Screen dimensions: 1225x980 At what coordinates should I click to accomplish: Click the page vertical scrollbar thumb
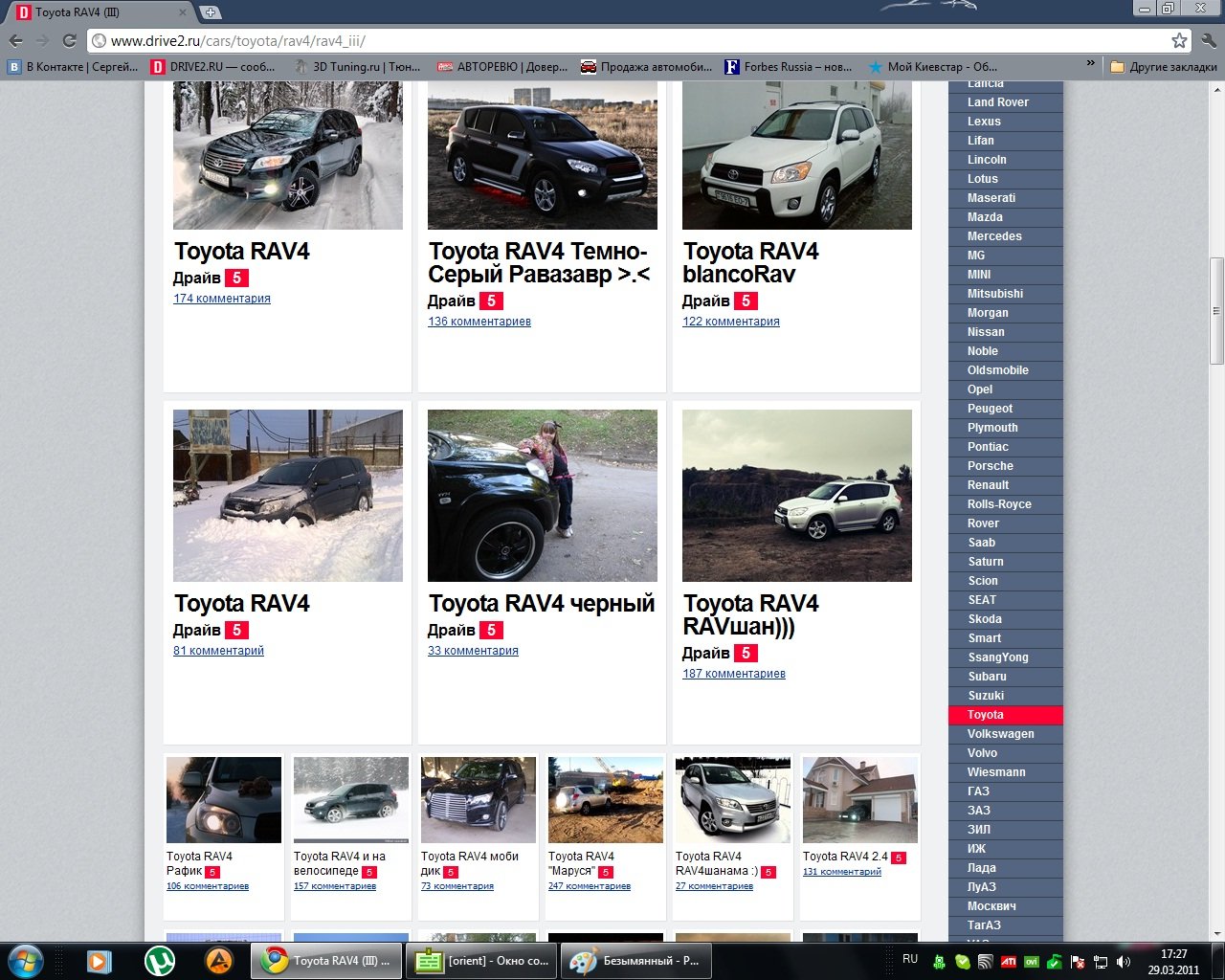[1216, 311]
